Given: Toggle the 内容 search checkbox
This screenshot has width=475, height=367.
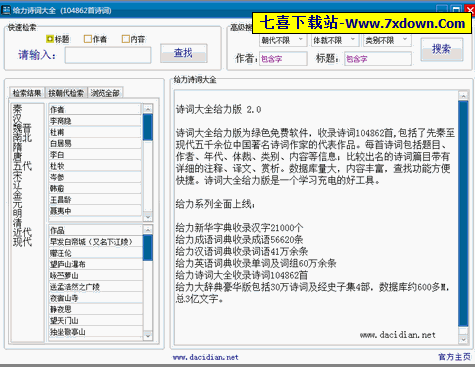Looking at the screenshot, I should click(125, 39).
